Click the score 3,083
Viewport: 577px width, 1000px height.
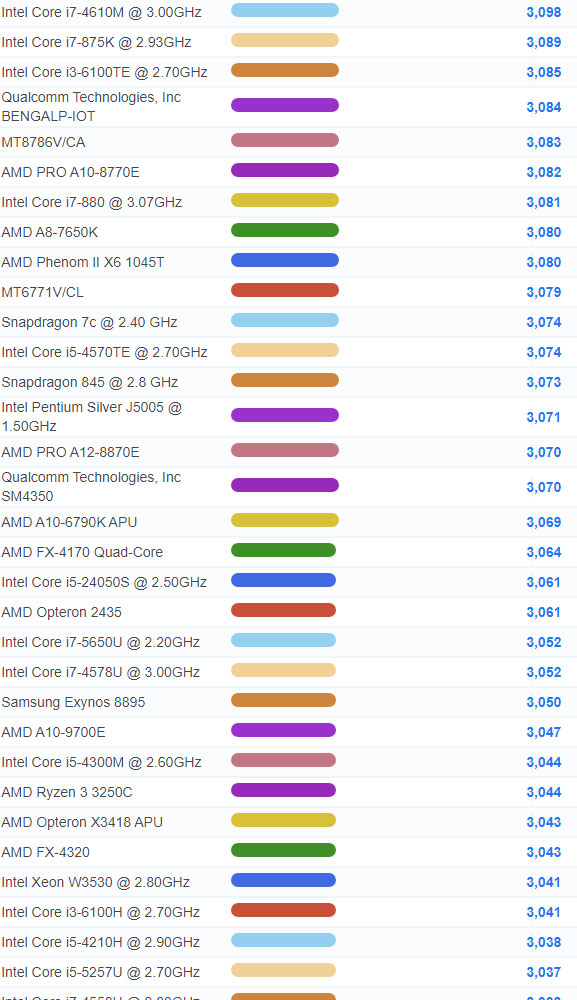point(544,142)
